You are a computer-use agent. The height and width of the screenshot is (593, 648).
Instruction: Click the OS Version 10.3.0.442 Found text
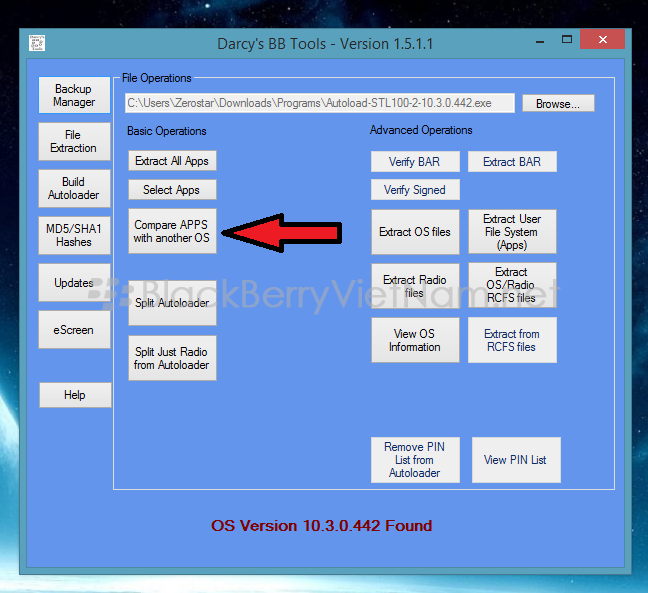(322, 526)
